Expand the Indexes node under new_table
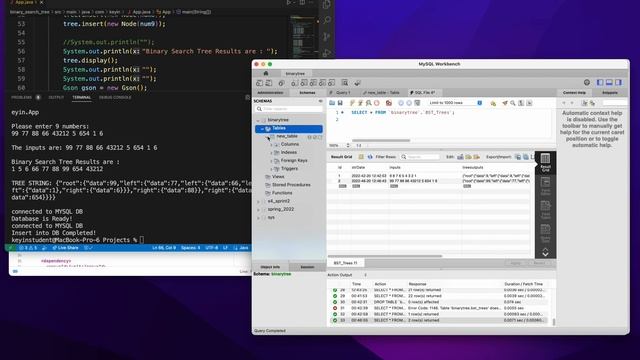640x360 pixels. [271, 153]
